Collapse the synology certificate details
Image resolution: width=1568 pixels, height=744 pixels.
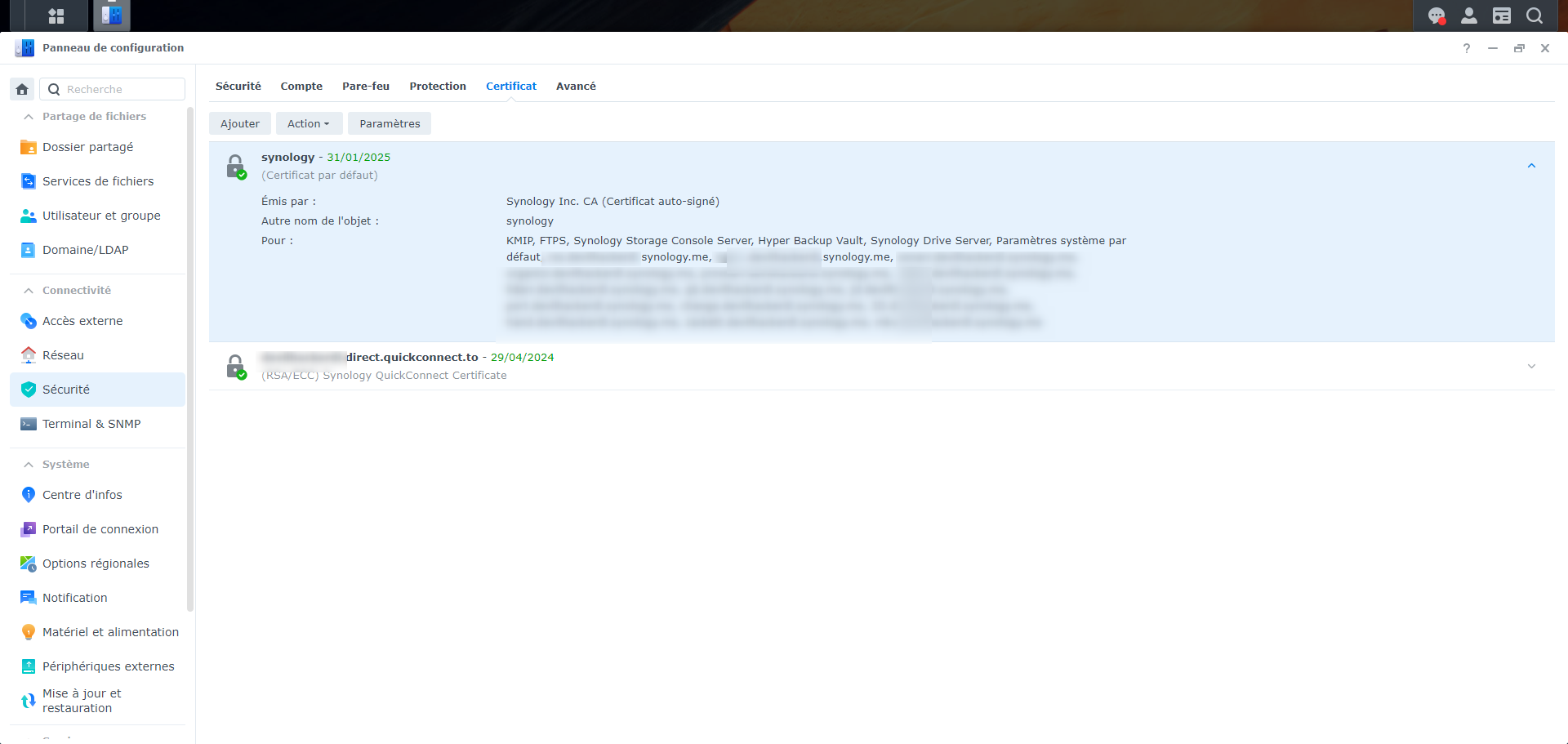tap(1531, 166)
